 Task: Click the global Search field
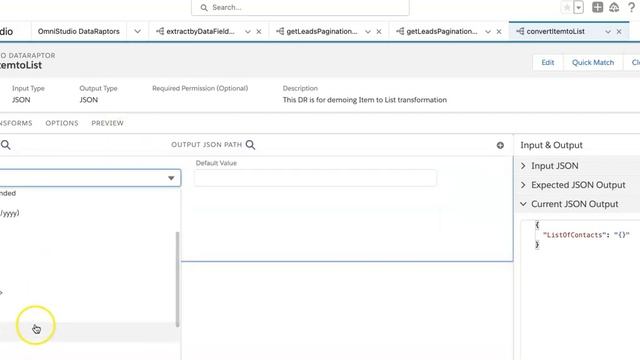click(300, 7)
